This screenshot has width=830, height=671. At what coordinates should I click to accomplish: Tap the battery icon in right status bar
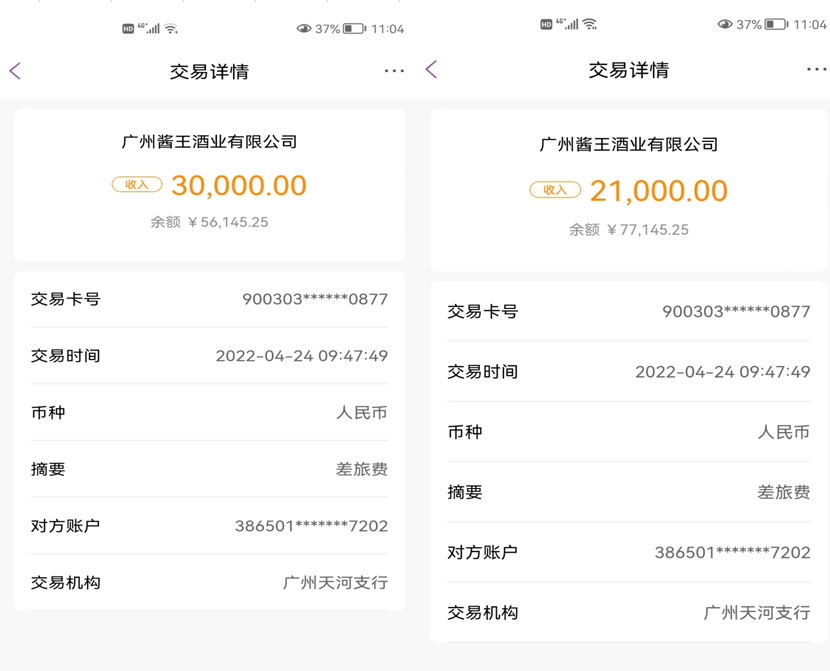click(776, 24)
